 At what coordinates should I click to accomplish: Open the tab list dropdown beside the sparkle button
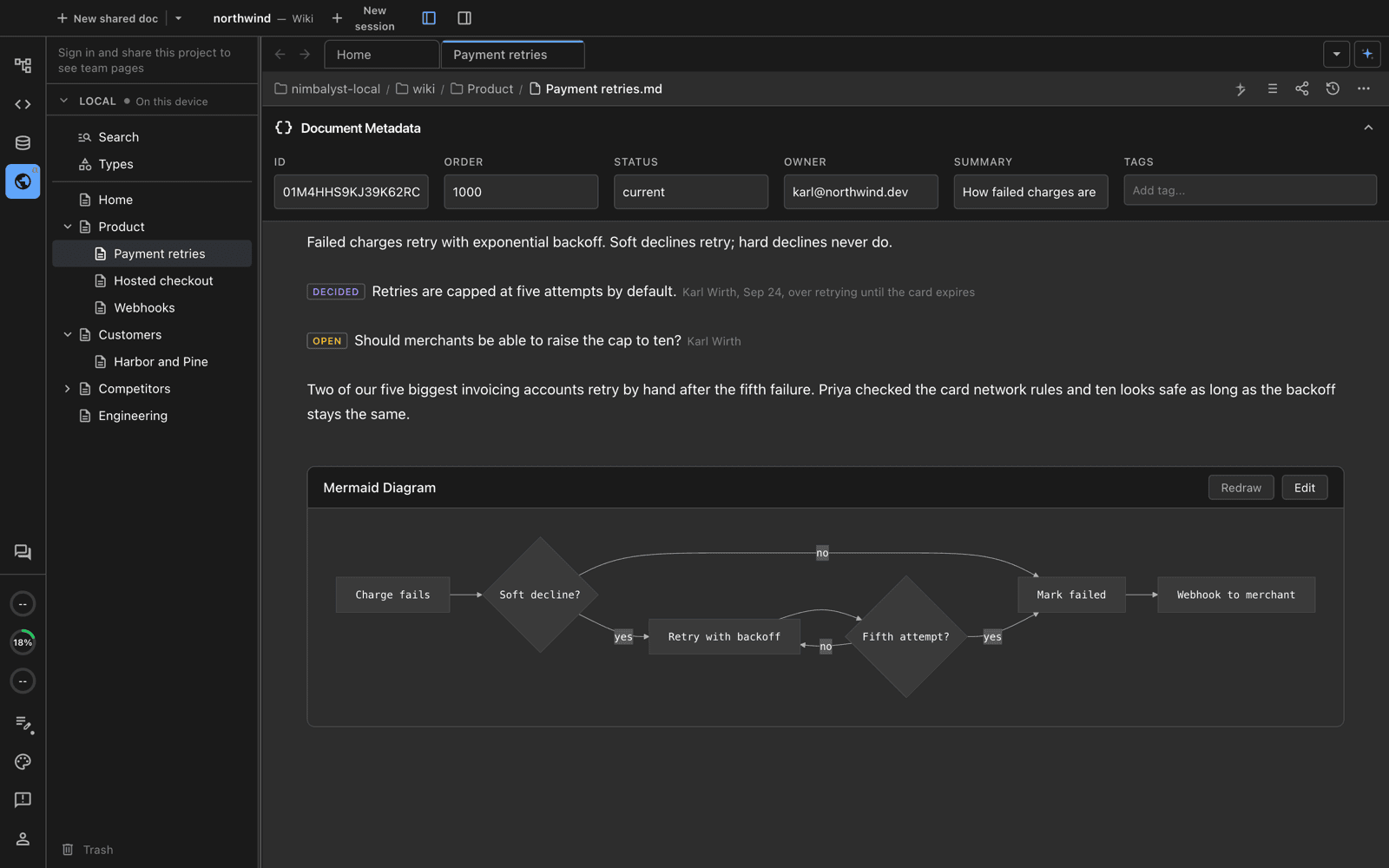tap(1337, 54)
